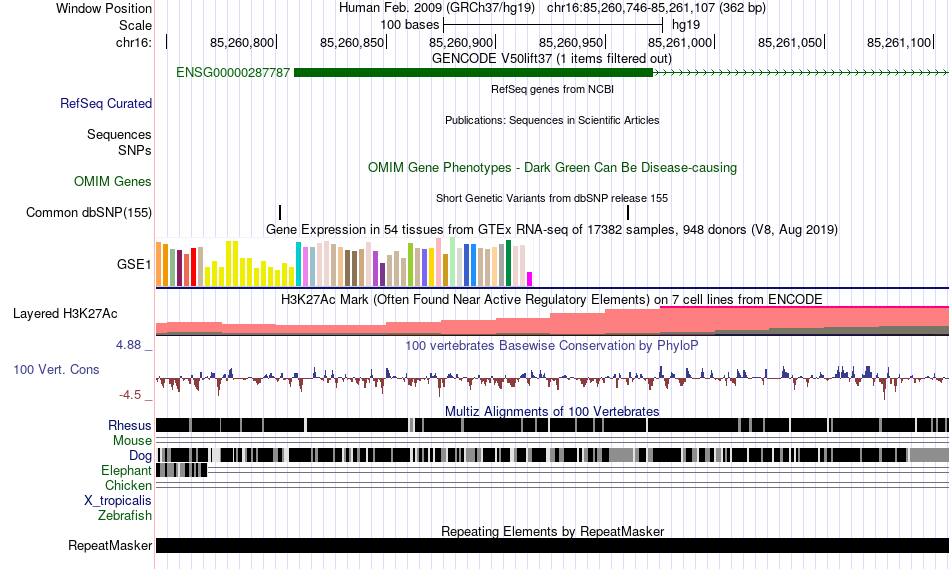This screenshot has width=950, height=569.
Task: Select the Rhesus alignment row label
Action: pyautogui.click(x=130, y=425)
